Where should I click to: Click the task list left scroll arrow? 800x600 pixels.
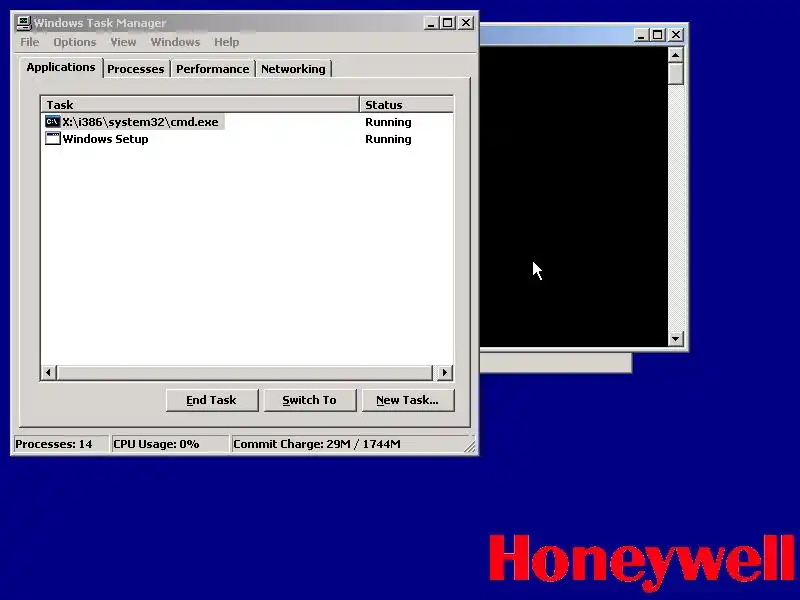pos(48,372)
